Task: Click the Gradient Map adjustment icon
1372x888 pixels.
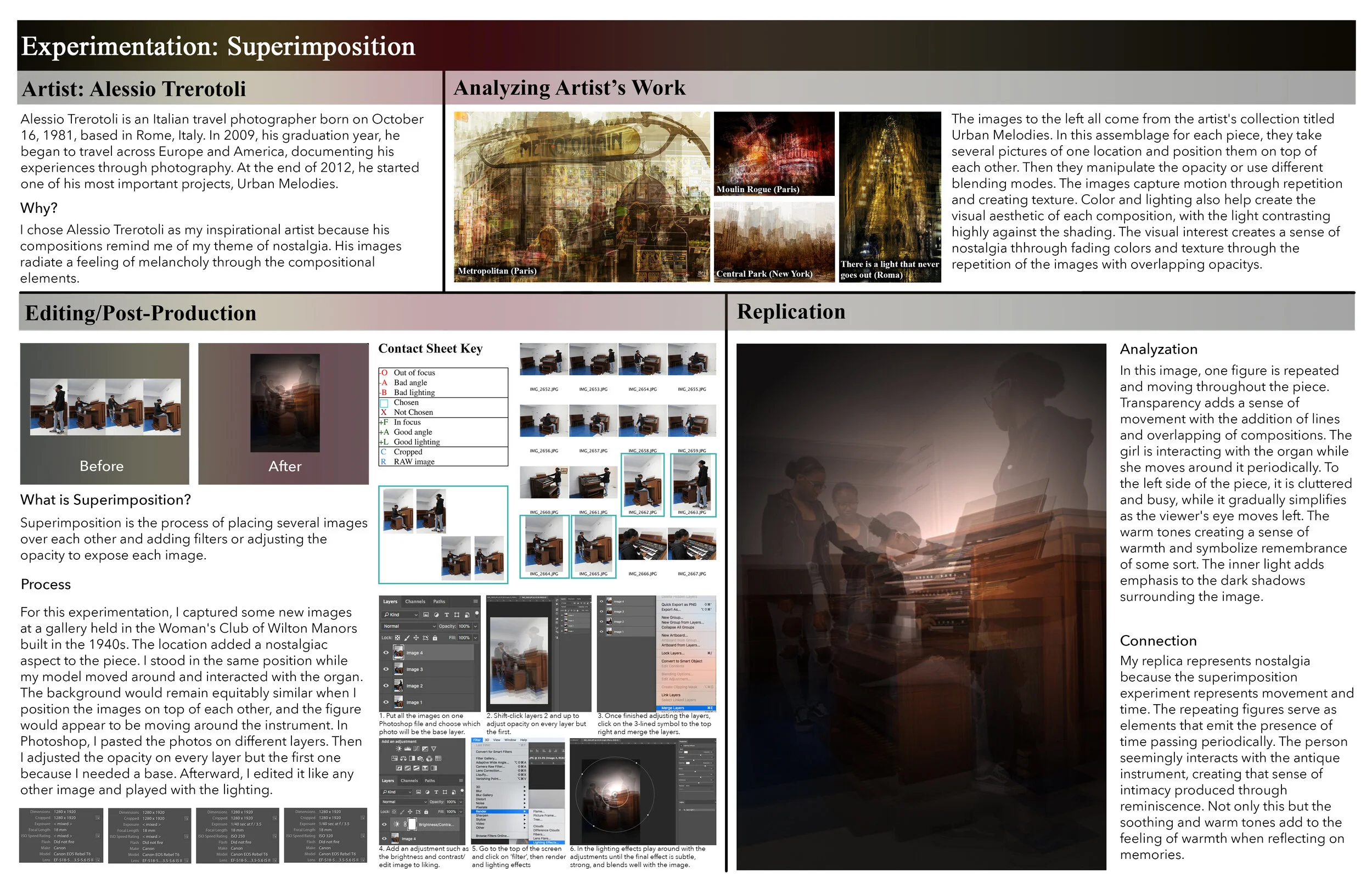Action: (434, 769)
